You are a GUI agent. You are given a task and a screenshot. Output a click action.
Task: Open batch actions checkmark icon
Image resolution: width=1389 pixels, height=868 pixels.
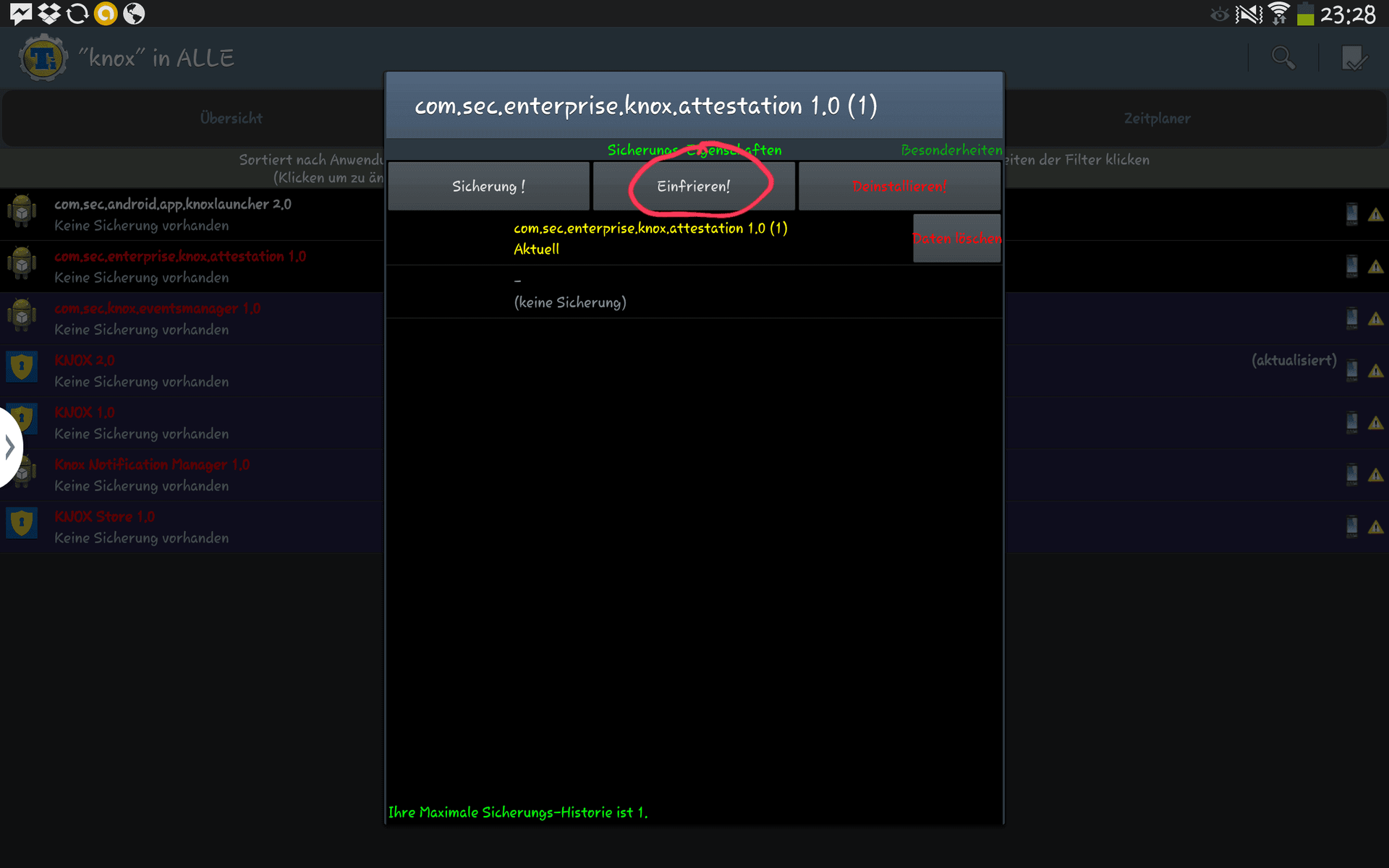click(x=1354, y=58)
